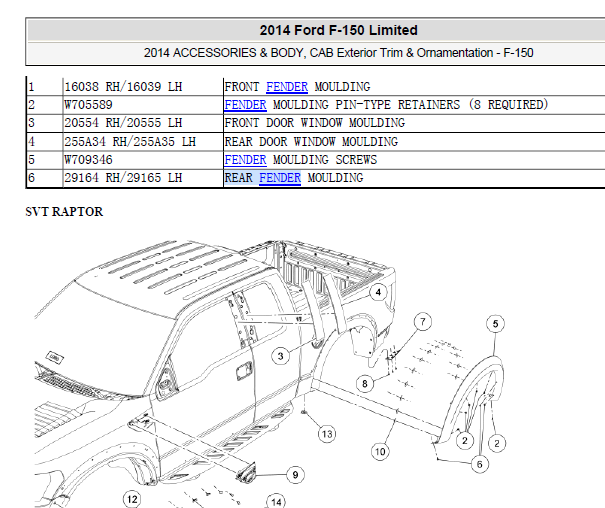Open FENDER link in Moulding Screws row
Screen dimensions: 605x508
tap(245, 160)
